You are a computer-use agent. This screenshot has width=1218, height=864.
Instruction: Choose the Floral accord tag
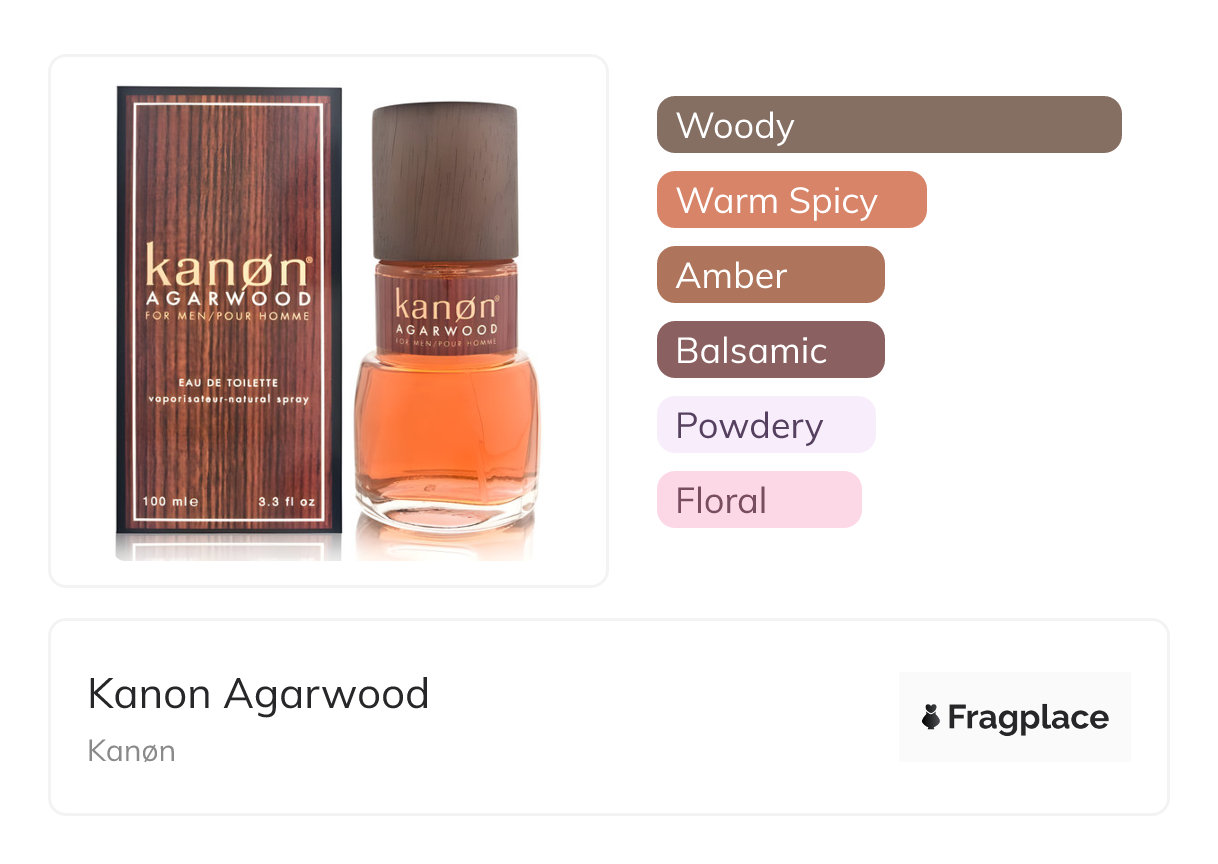759,500
